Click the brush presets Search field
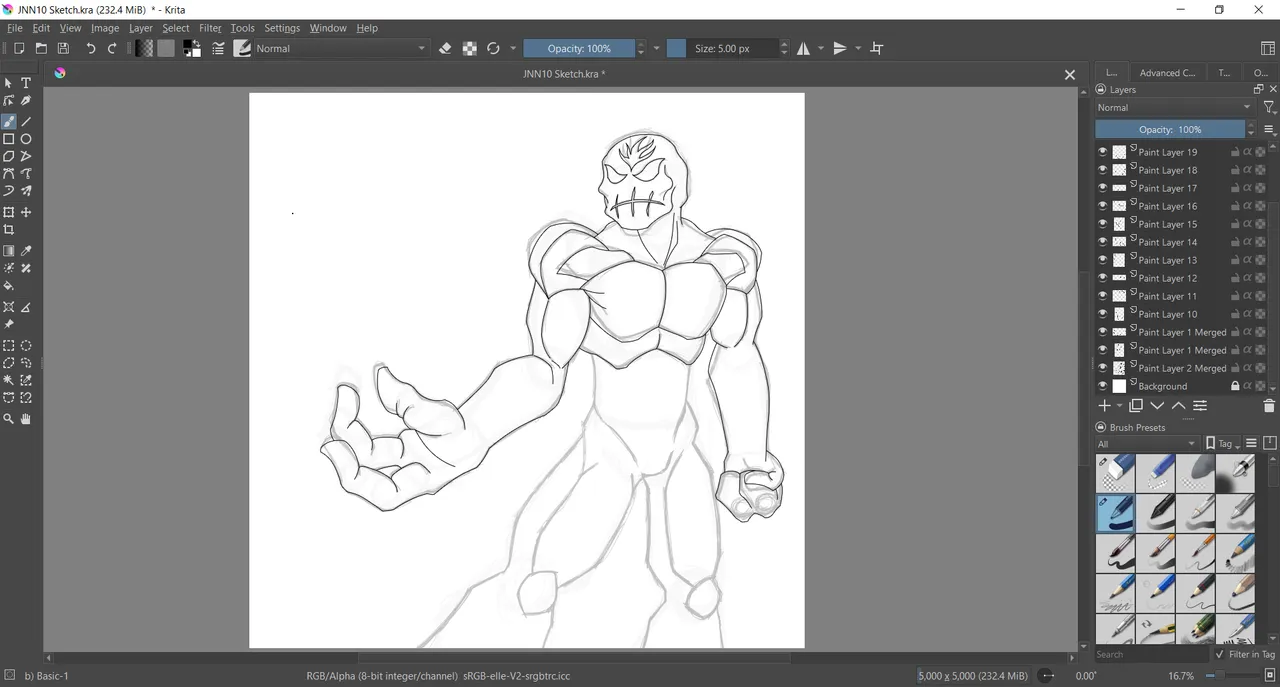 (1150, 654)
